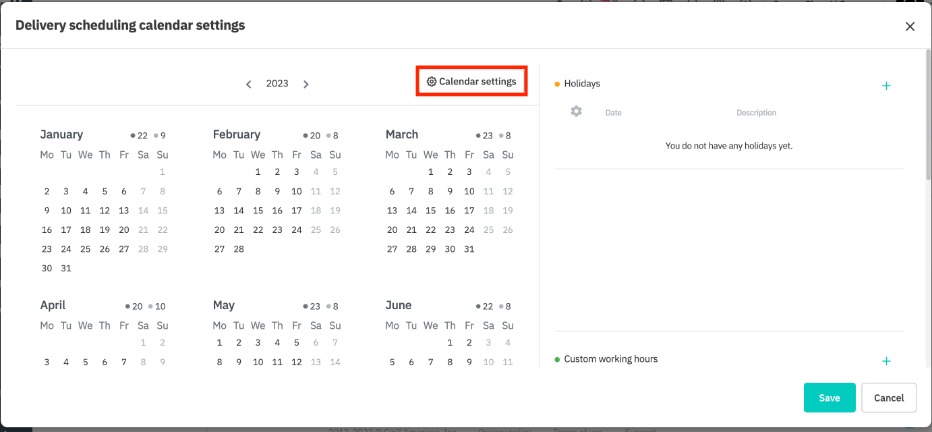Select February 14 in the calendar
Image resolution: width=932 pixels, height=432 pixels.
239,210
